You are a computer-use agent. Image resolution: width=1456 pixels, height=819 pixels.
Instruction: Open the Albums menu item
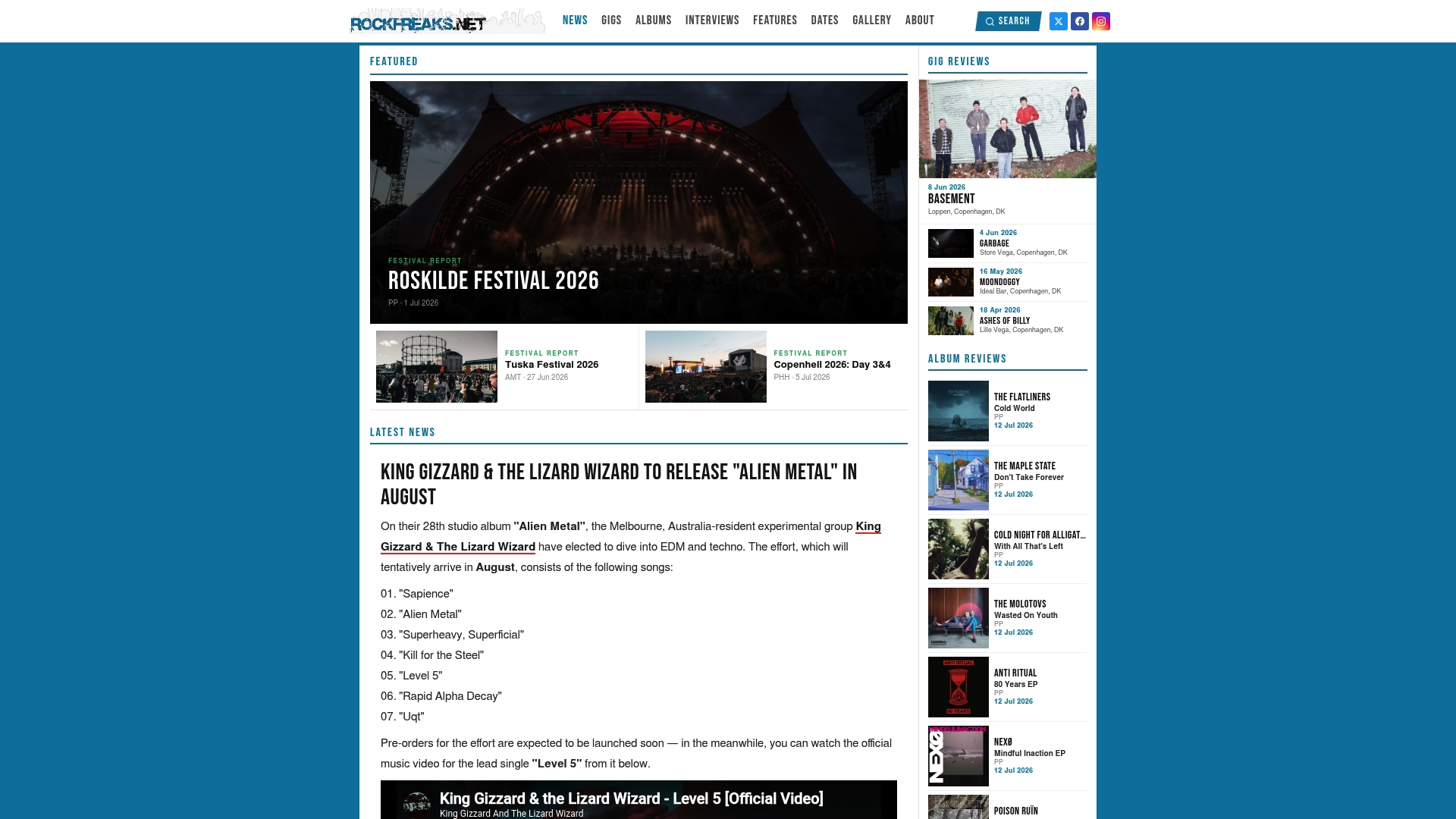tap(653, 20)
